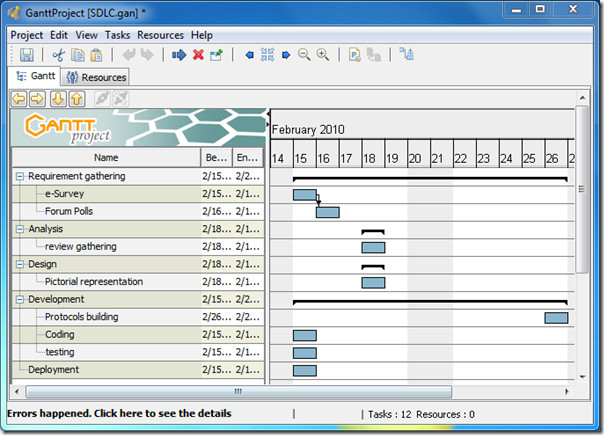Click the review gathering bar in chart
The height and width of the screenshot is (435, 604).
373,247
